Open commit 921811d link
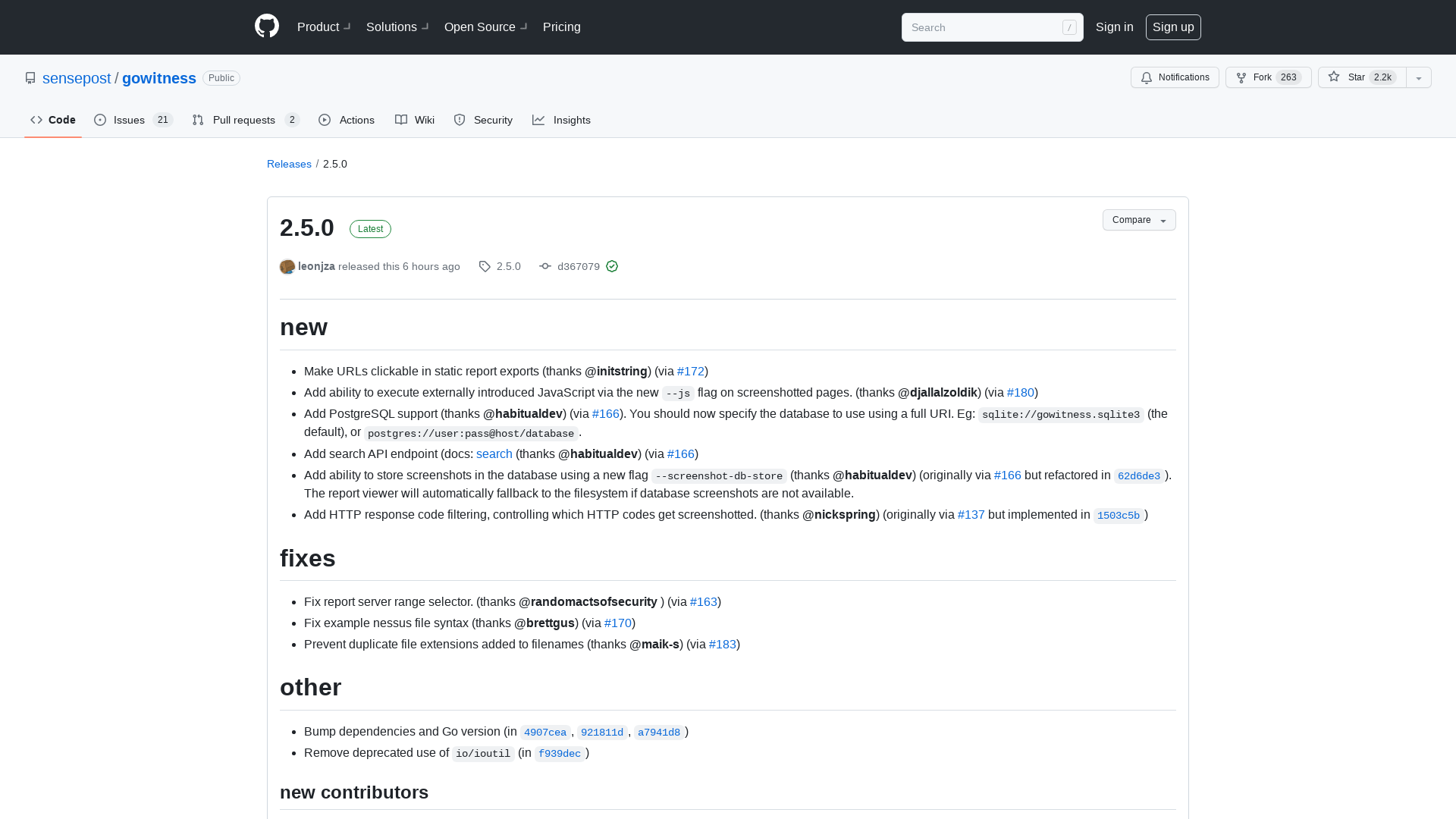Image resolution: width=1456 pixels, height=819 pixels. click(602, 732)
